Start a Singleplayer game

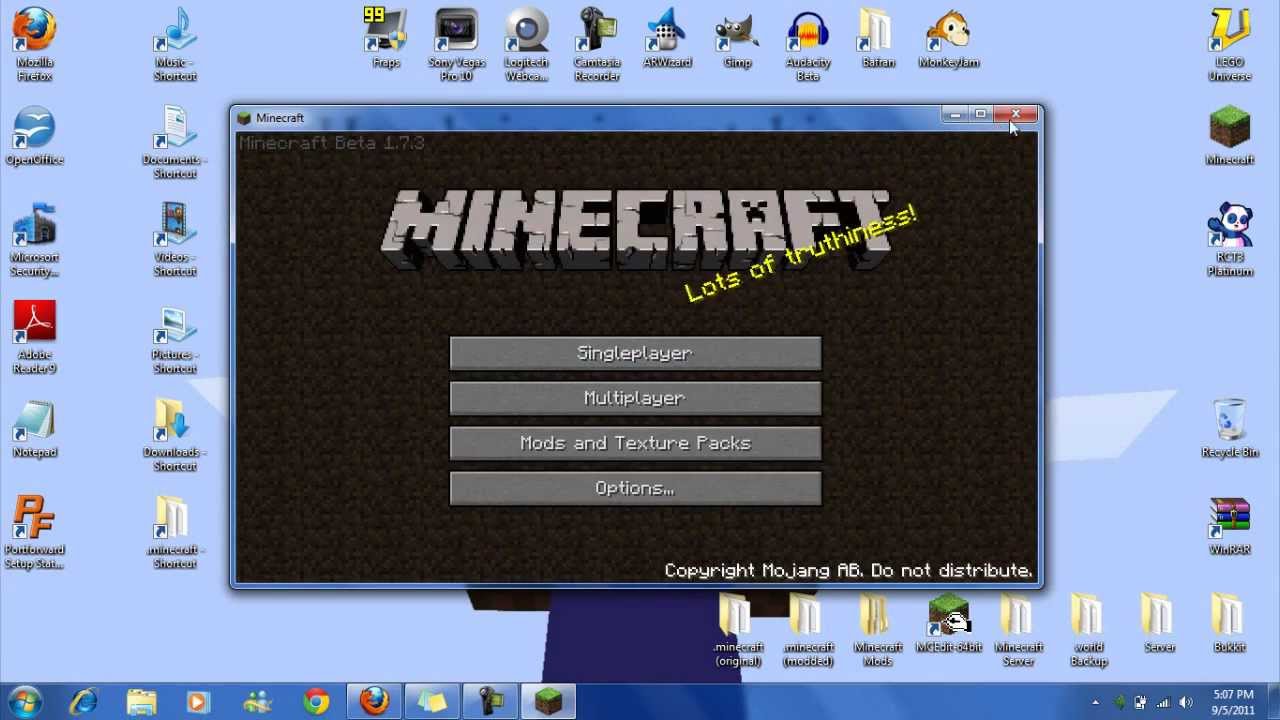click(635, 353)
